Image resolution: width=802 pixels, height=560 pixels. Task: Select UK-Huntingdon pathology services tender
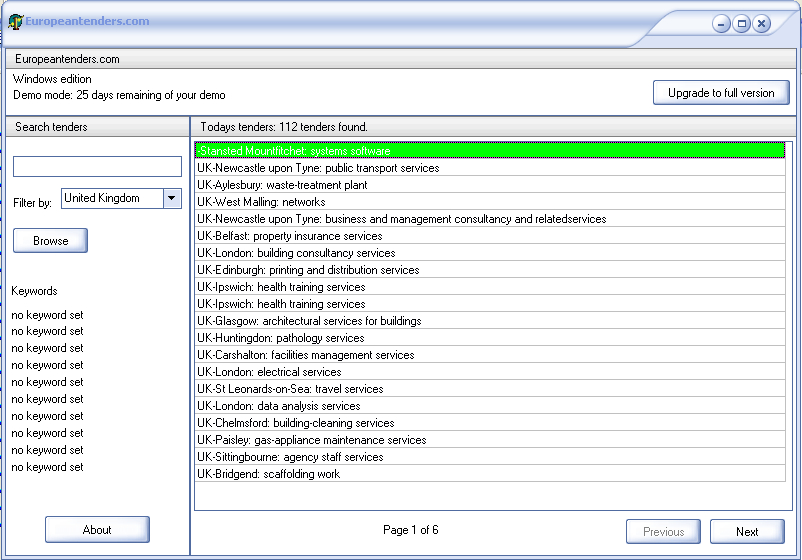coord(490,338)
